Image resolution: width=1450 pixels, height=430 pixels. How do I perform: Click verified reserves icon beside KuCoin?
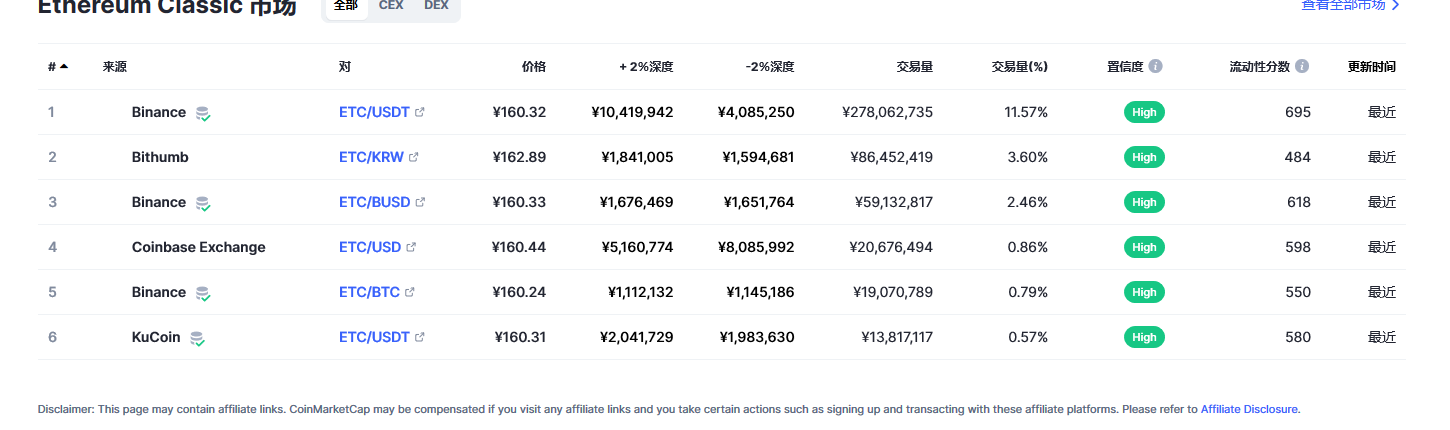(198, 338)
